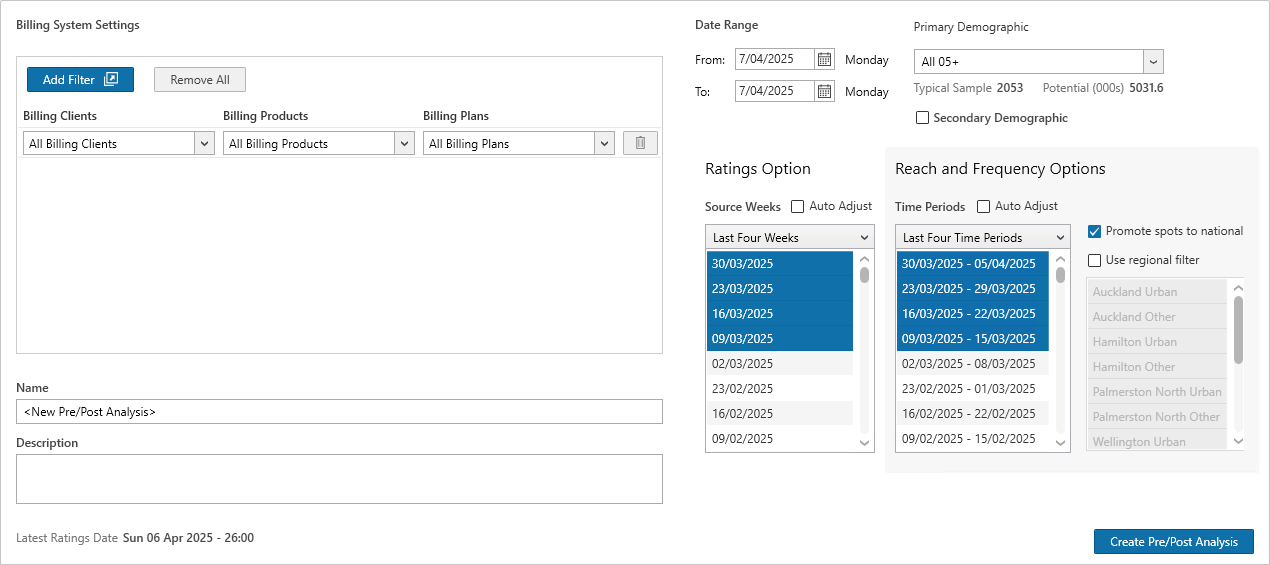Image resolution: width=1270 pixels, height=565 pixels.
Task: Select source week 16/03/2025
Action: pyautogui.click(x=780, y=314)
